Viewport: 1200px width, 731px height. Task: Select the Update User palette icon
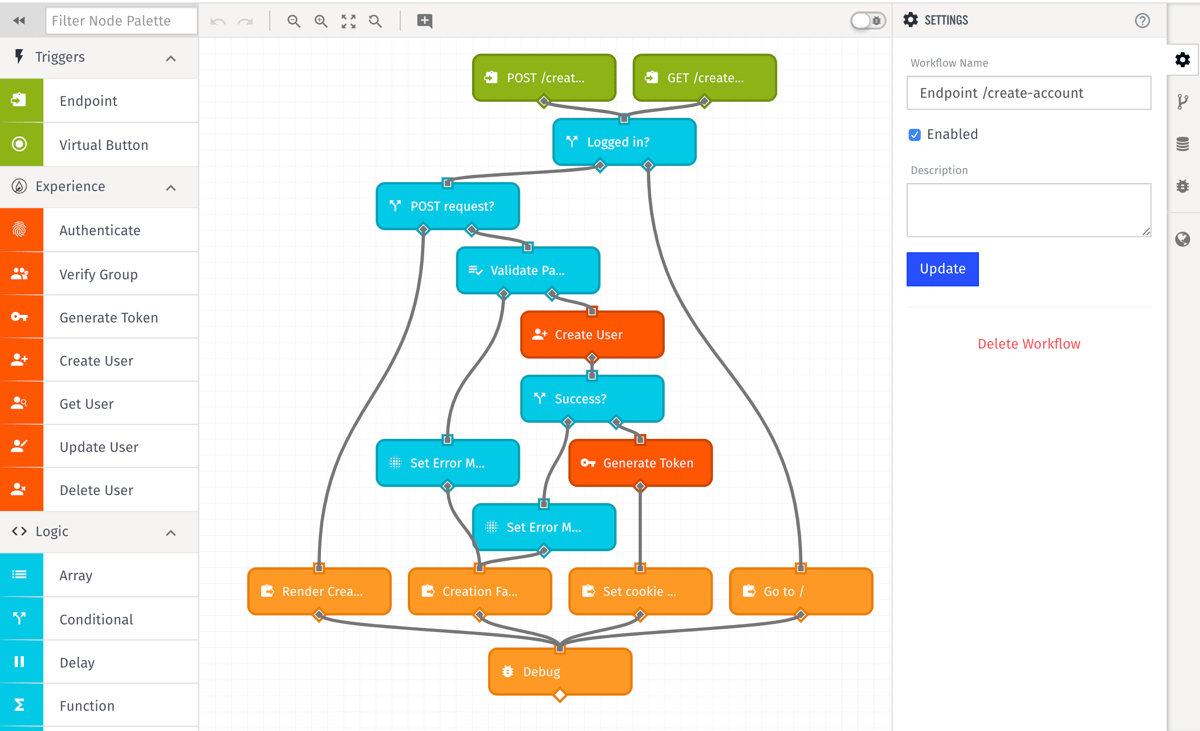click(x=20, y=446)
